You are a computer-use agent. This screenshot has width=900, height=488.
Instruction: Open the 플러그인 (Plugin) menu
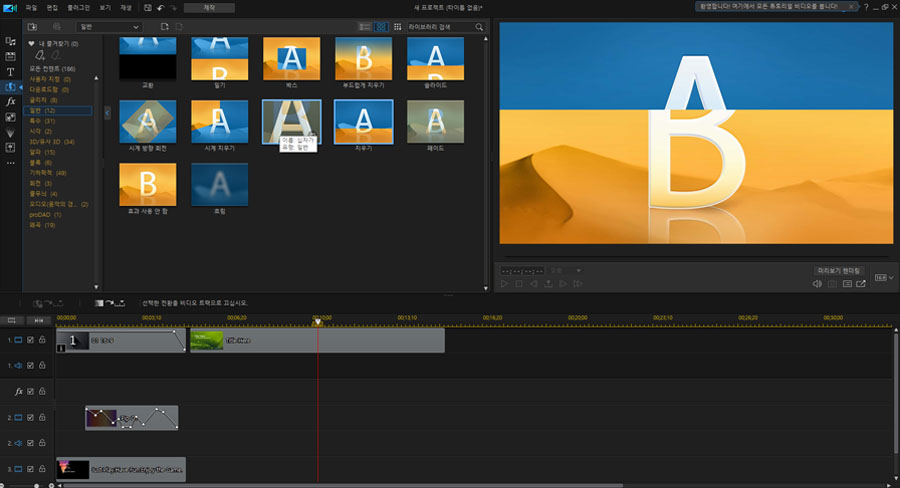tap(79, 8)
